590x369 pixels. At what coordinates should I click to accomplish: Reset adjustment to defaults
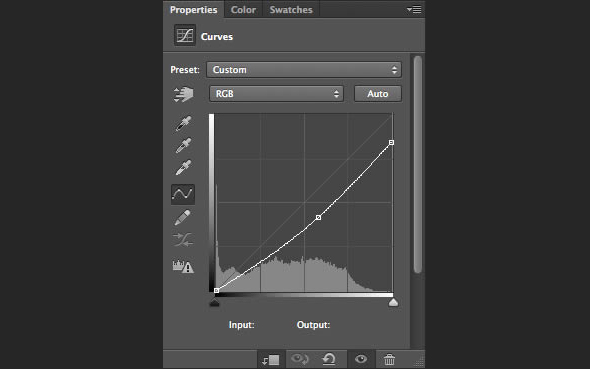[x=329, y=359]
